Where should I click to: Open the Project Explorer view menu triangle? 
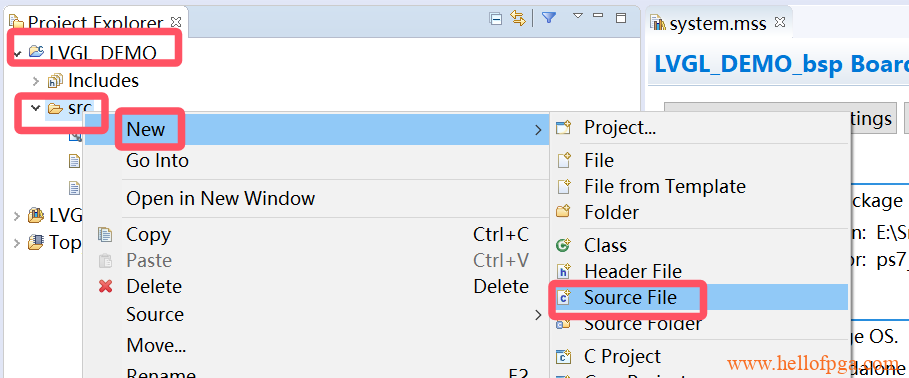pyautogui.click(x=577, y=16)
